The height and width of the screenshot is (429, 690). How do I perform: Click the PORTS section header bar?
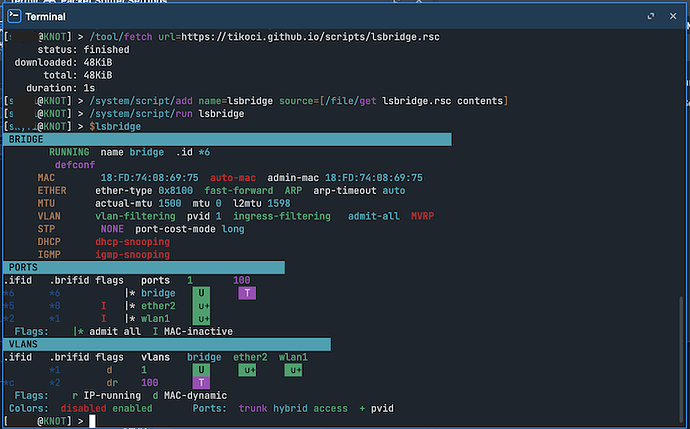click(144, 268)
